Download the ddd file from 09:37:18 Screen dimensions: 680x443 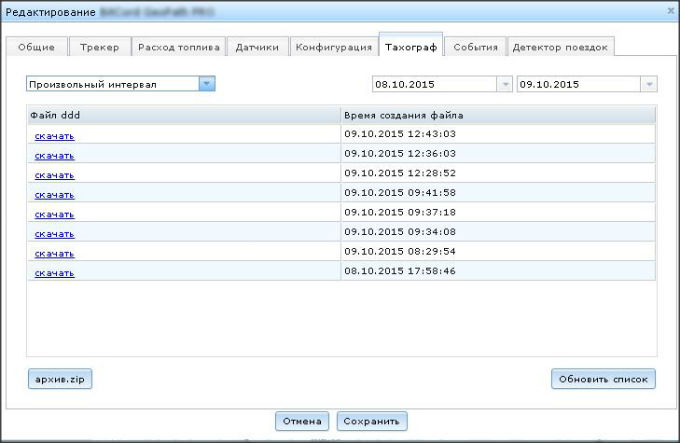[x=54, y=214]
